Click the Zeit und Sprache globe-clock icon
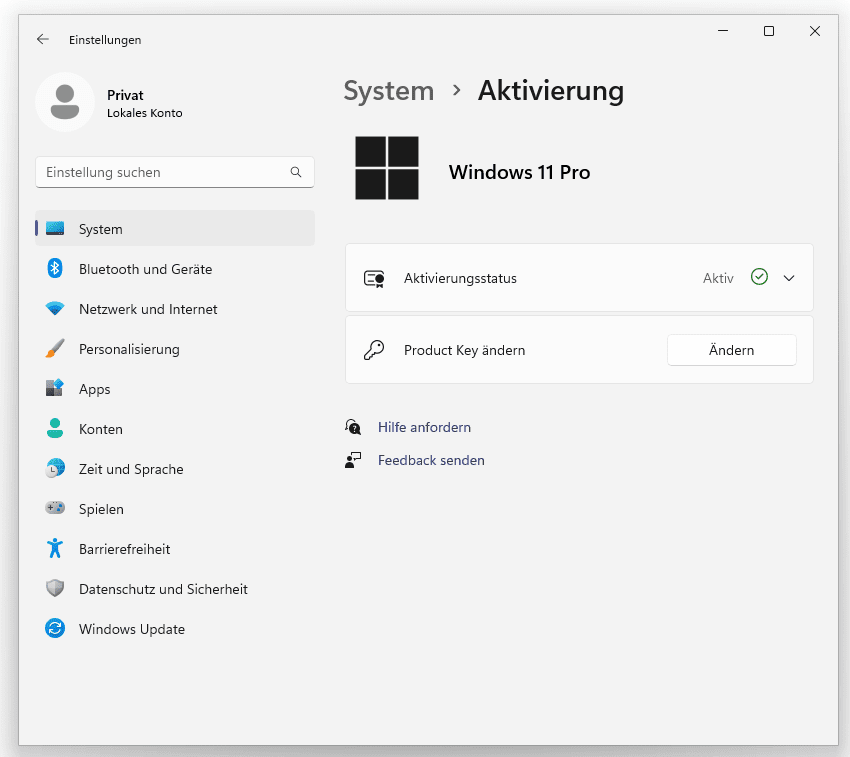The width and height of the screenshot is (850, 757). [x=55, y=469]
